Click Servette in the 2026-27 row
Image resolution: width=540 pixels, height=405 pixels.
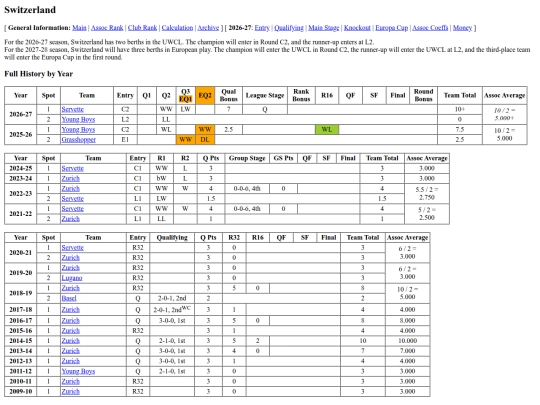pos(73,109)
